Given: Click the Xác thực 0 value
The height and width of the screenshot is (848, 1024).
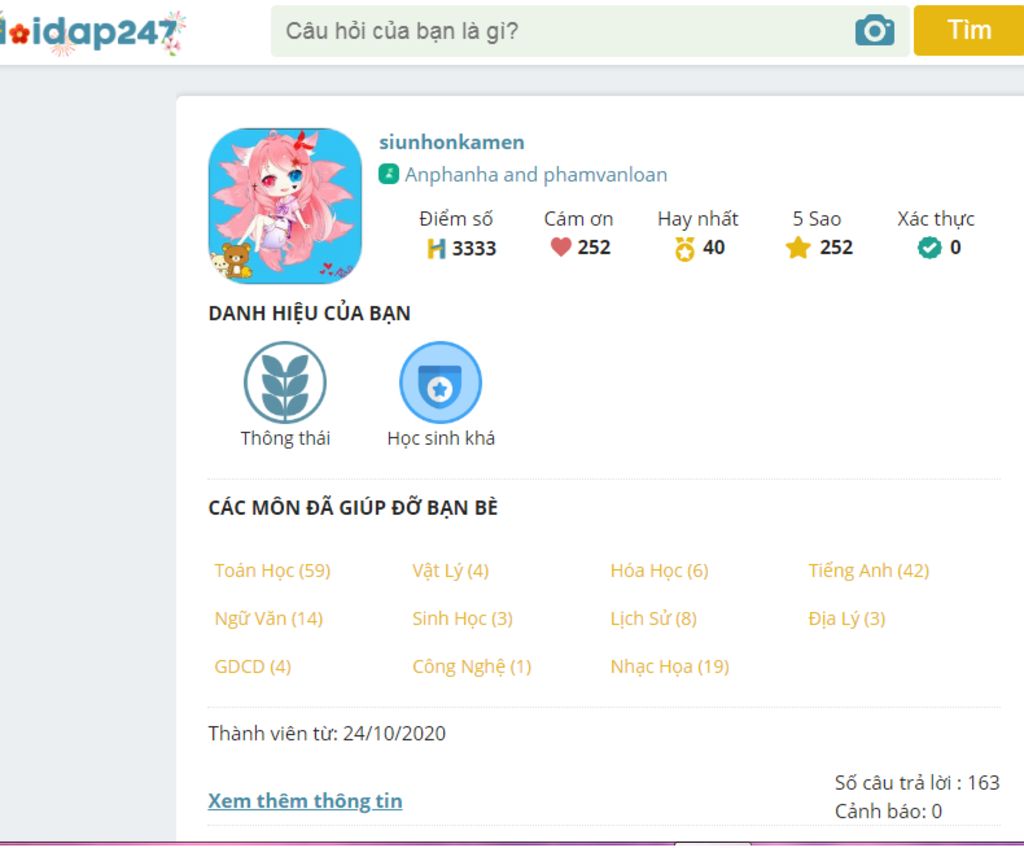Looking at the screenshot, I should coord(955,247).
